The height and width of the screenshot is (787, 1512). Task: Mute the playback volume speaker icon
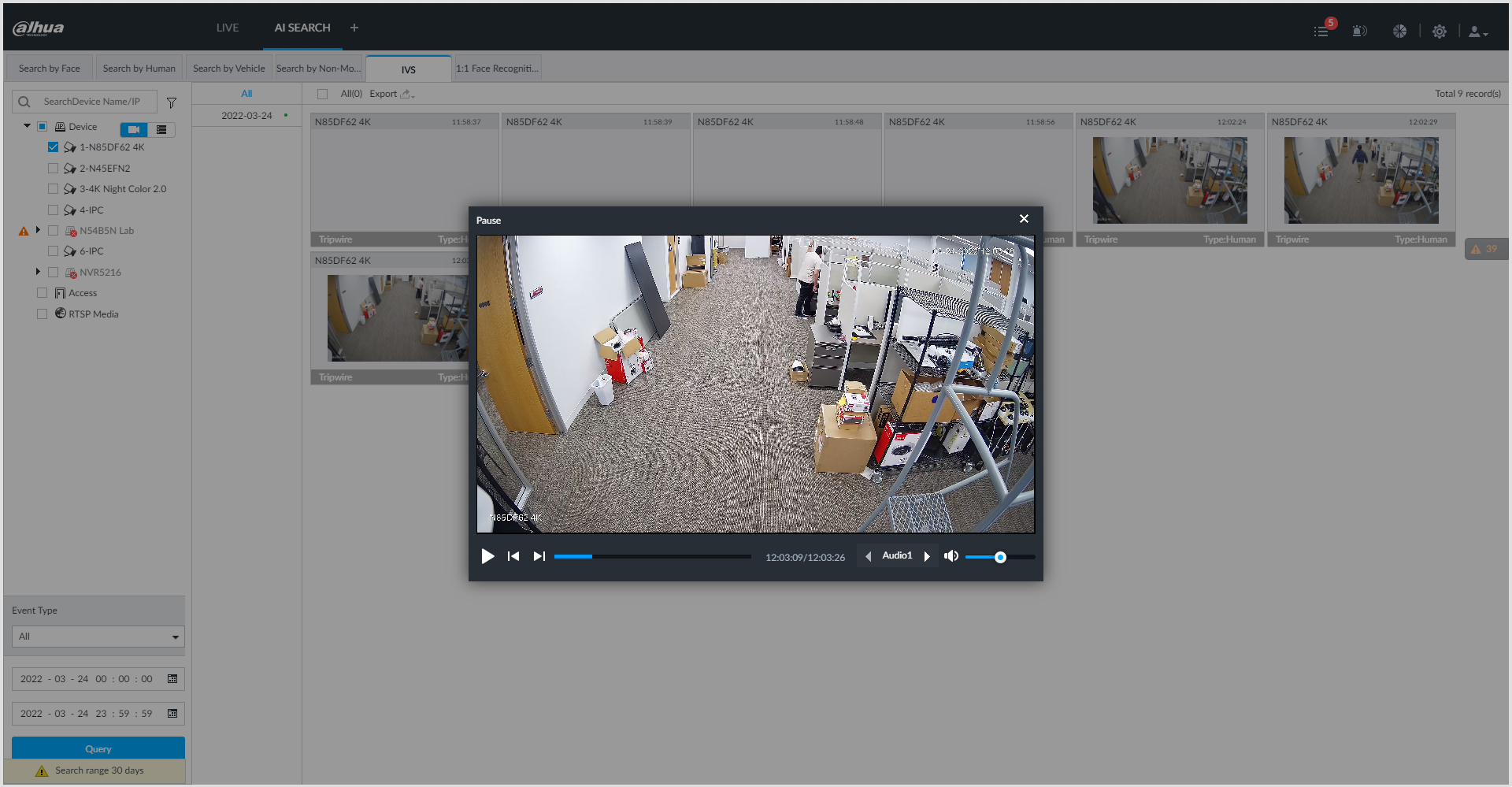[951, 556]
